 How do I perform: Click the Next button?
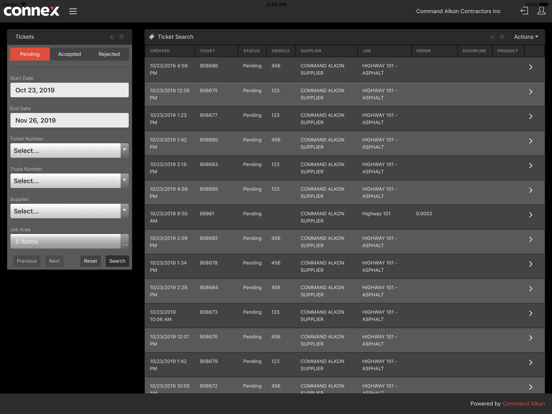(x=54, y=261)
